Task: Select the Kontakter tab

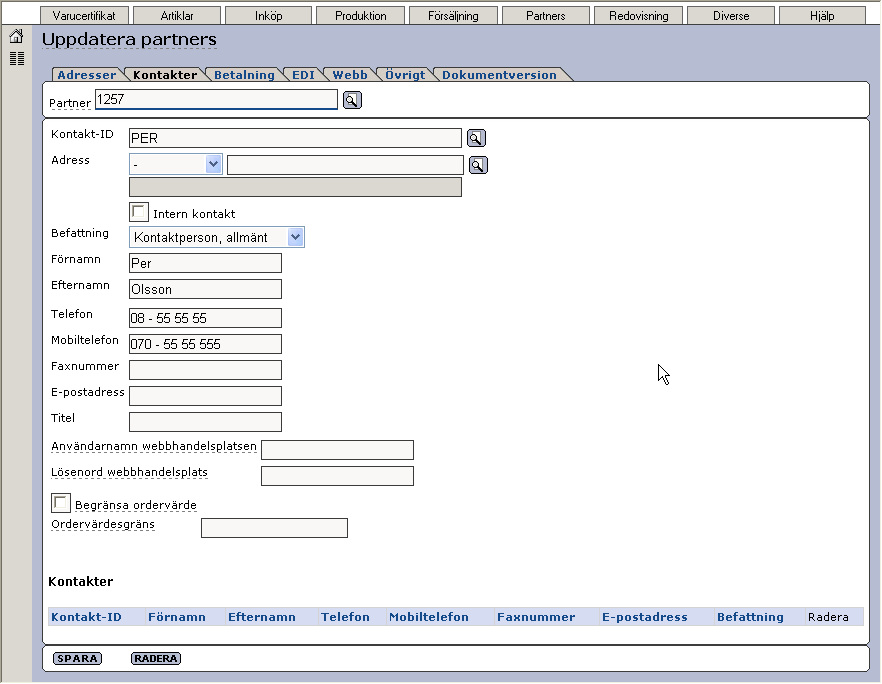Action: 165,75
